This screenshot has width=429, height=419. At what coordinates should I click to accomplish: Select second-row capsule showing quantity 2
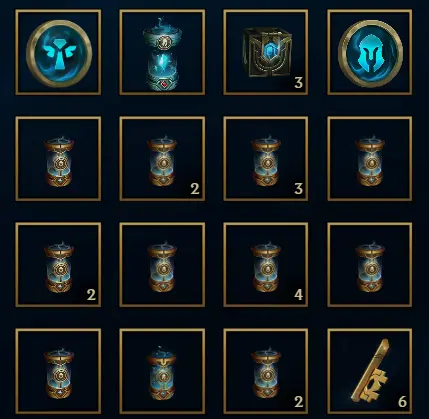point(162,159)
